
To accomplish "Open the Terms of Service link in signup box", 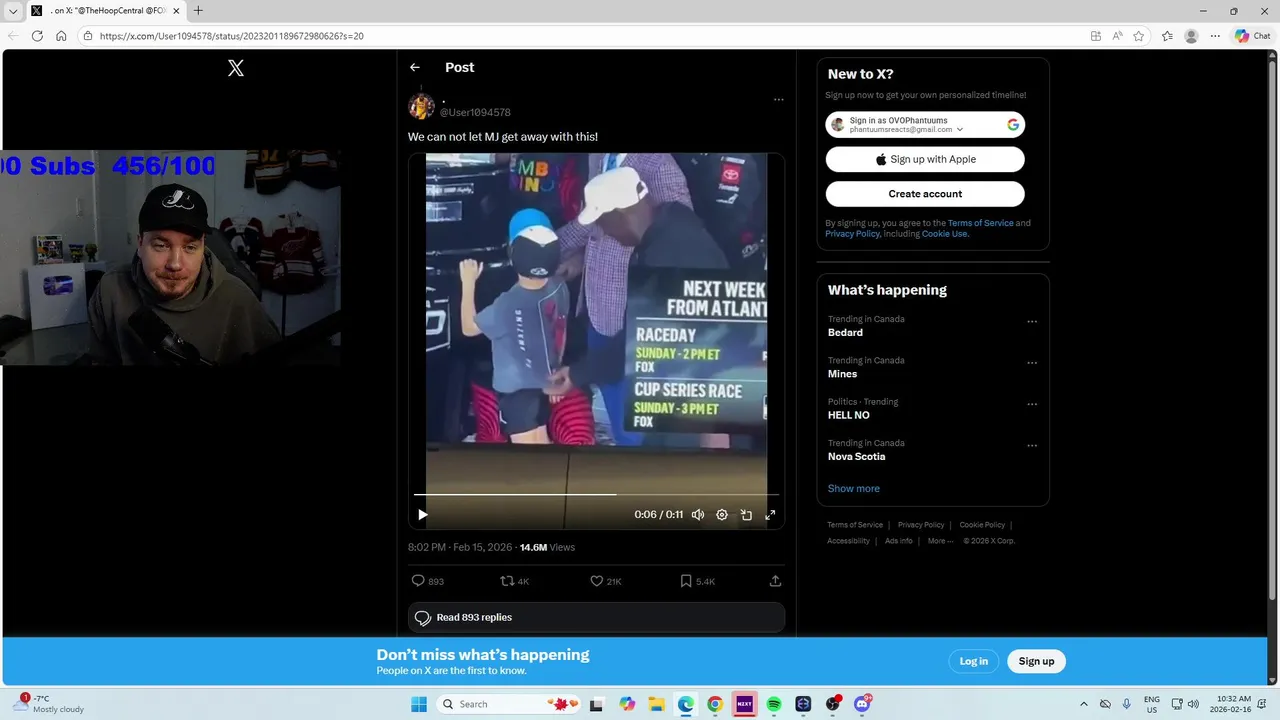I will pyautogui.click(x=980, y=223).
